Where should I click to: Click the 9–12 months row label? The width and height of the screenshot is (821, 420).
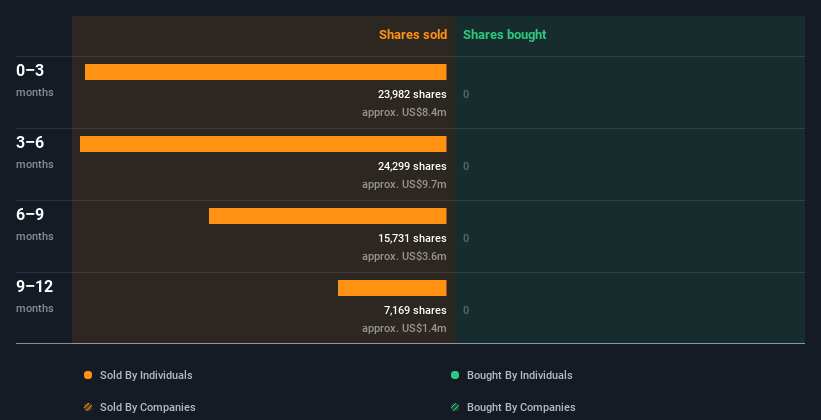(35, 296)
